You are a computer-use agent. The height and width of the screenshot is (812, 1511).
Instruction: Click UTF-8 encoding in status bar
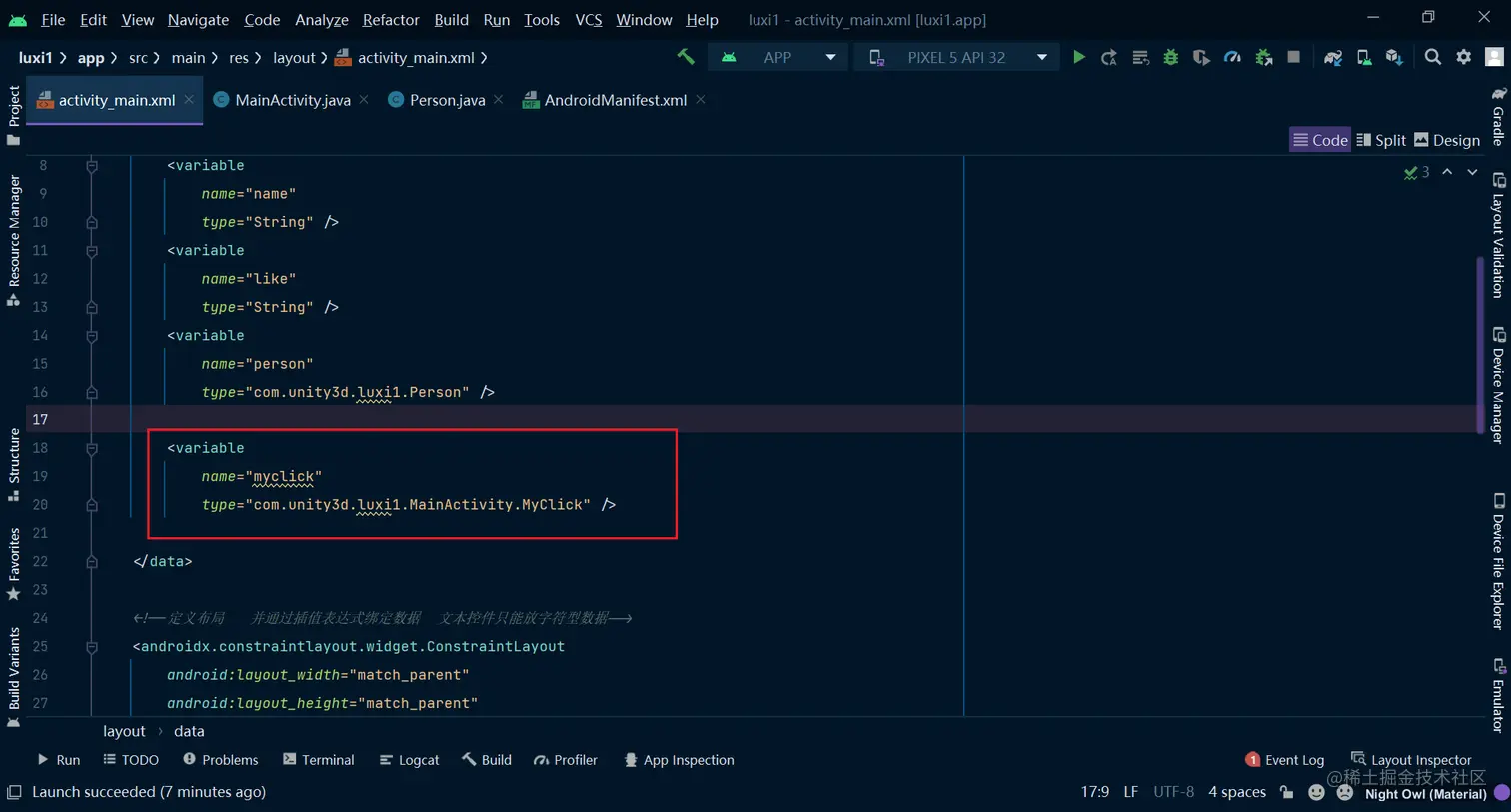click(1174, 792)
